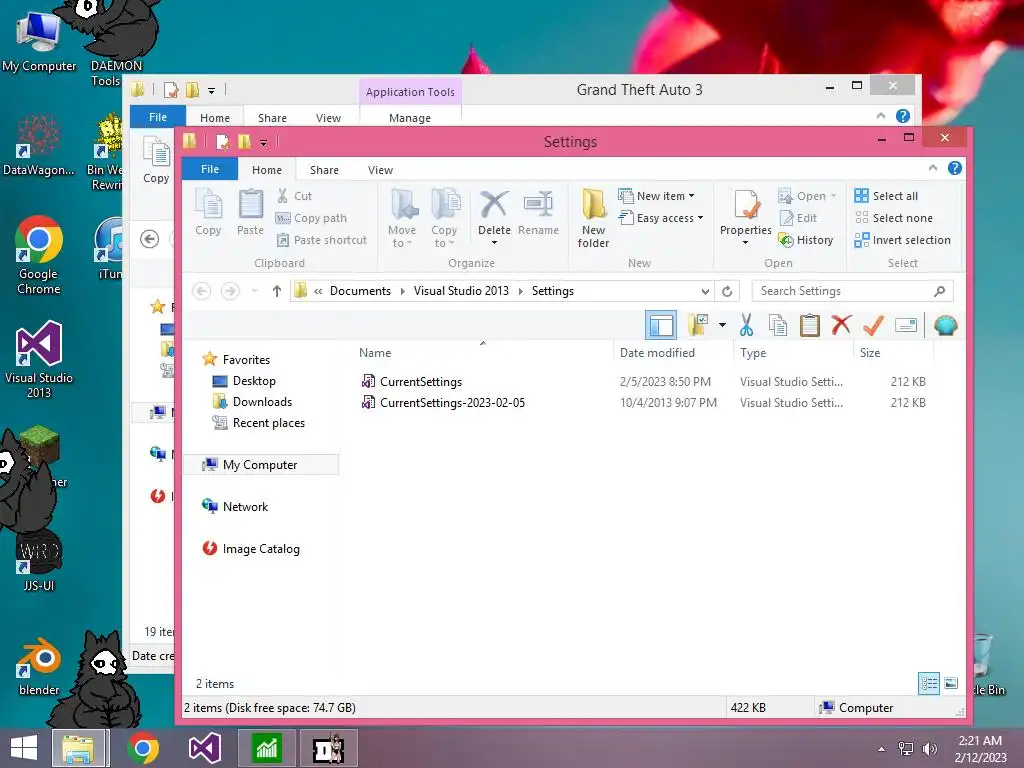
Task: Open Google Chrome from the taskbar
Action: (144, 748)
